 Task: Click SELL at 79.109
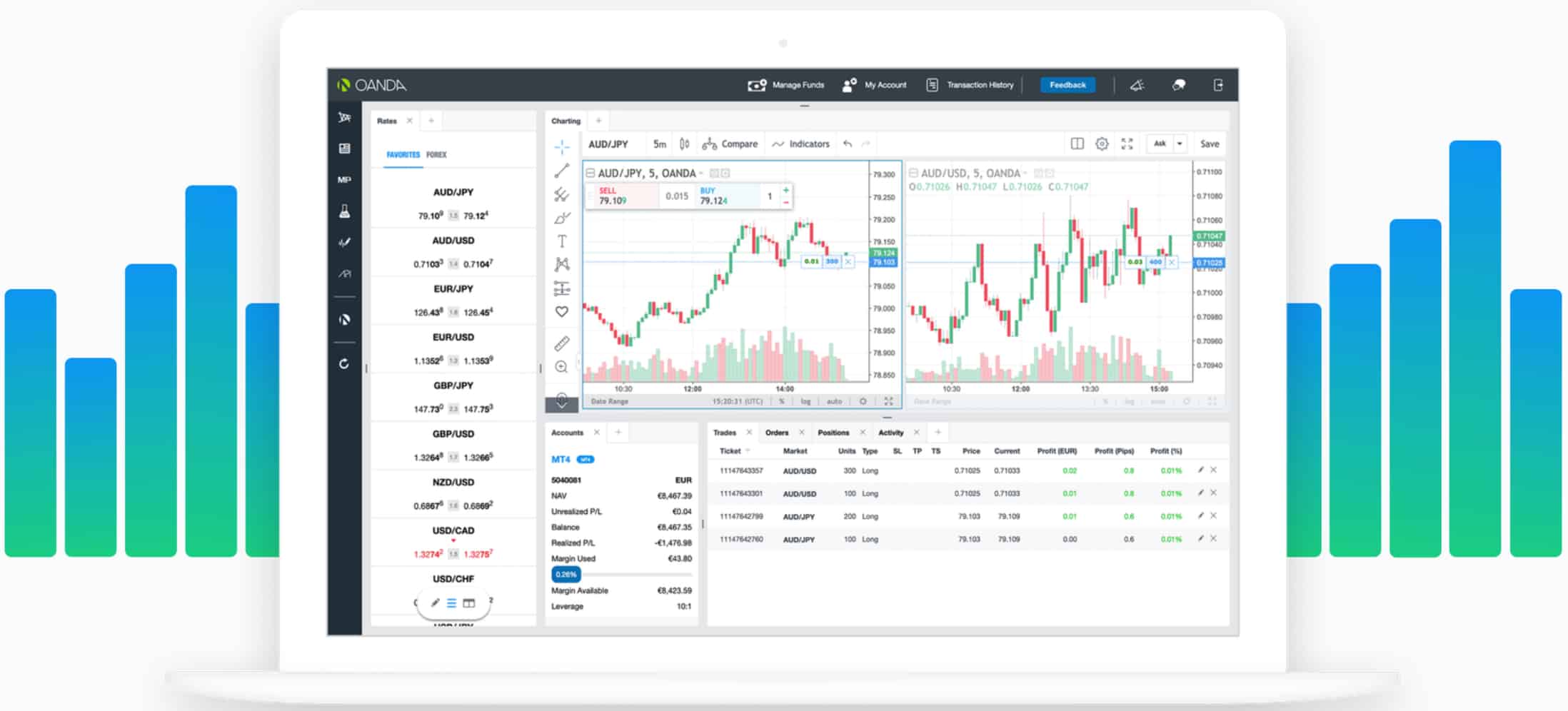click(x=621, y=196)
